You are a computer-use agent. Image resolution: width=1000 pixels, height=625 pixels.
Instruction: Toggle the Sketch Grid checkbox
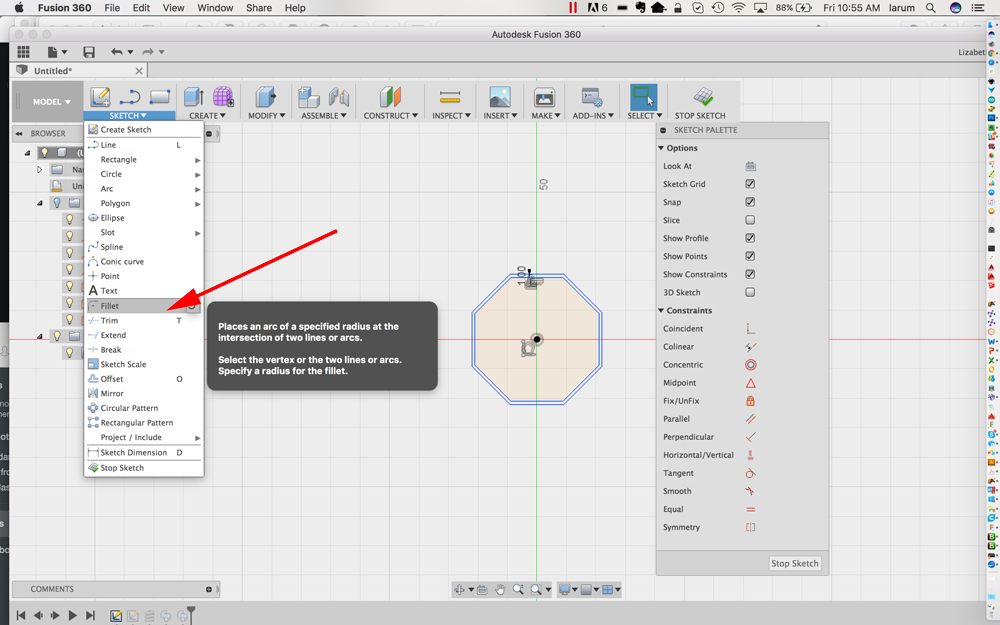750,184
